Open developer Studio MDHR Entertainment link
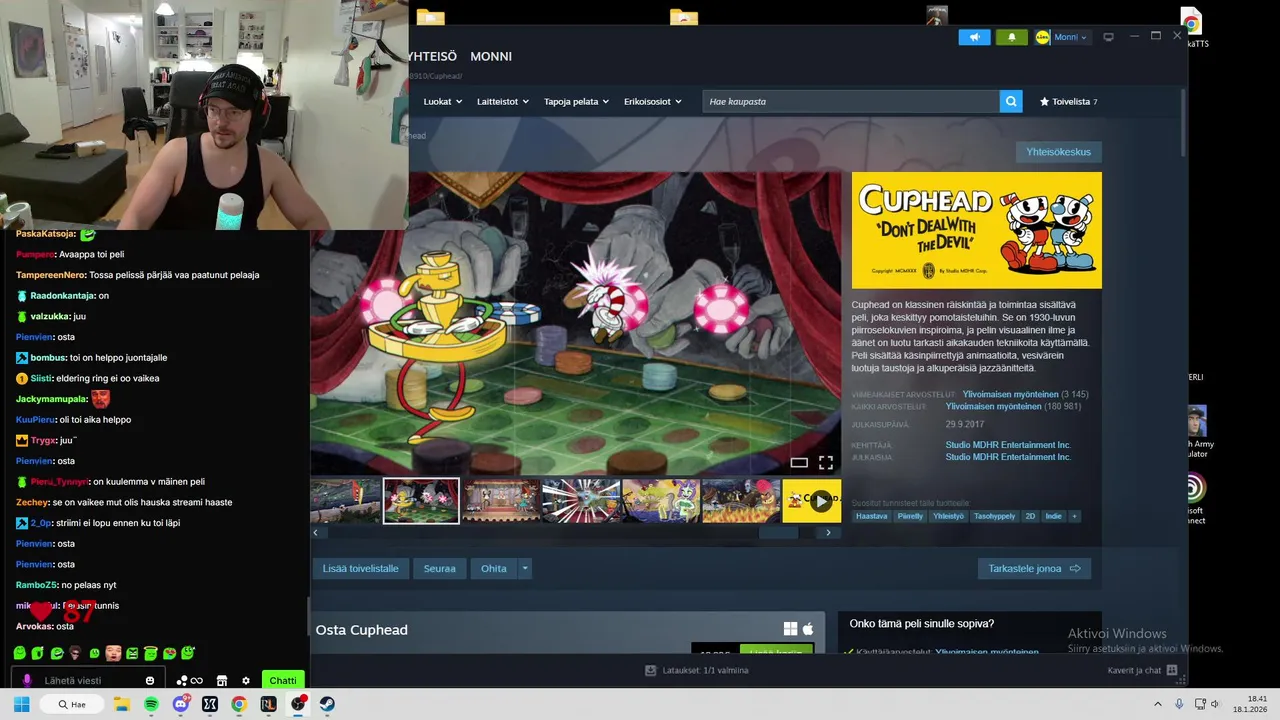1280x720 pixels. tap(1008, 445)
